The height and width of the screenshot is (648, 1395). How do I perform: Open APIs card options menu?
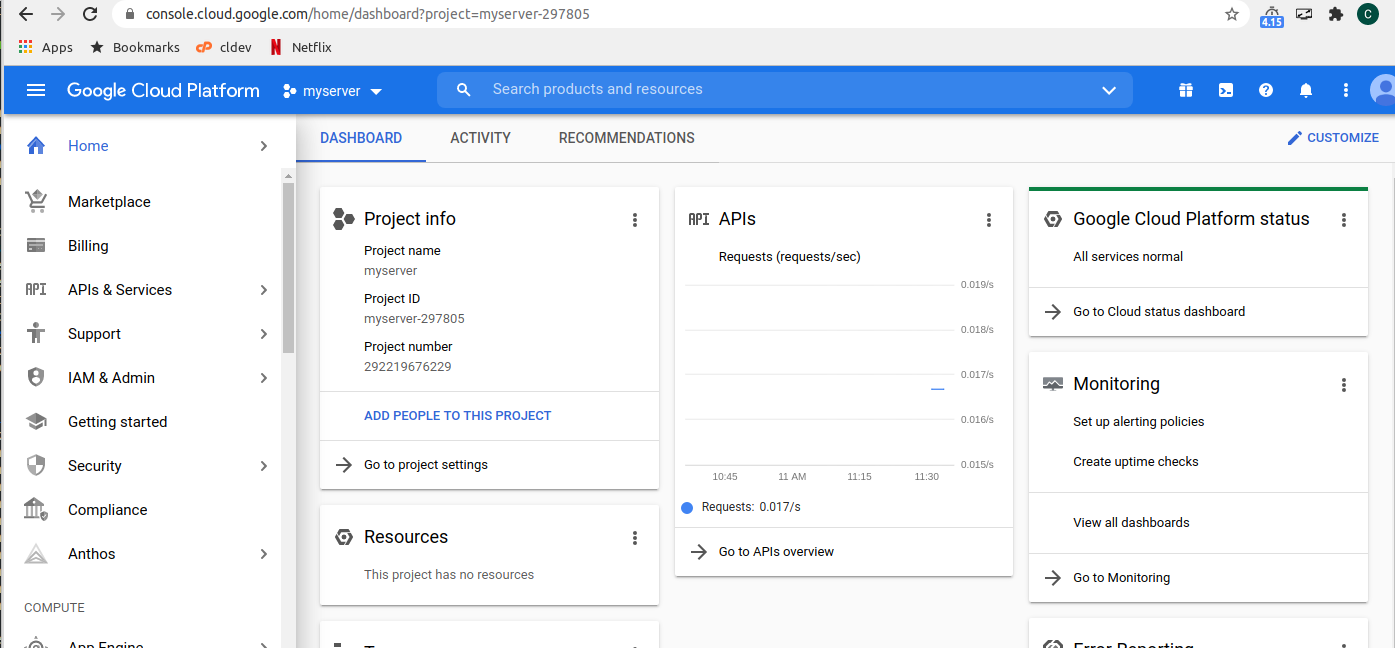point(989,220)
